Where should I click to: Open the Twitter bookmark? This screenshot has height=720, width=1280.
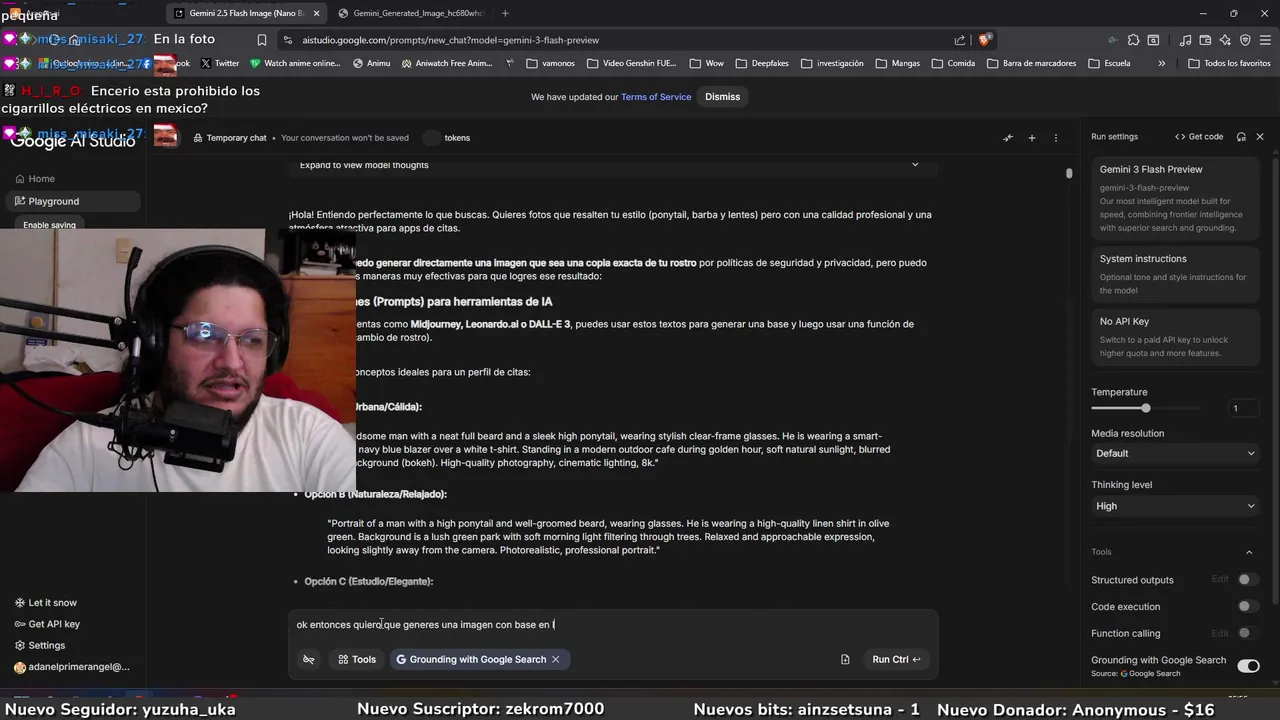(x=220, y=63)
